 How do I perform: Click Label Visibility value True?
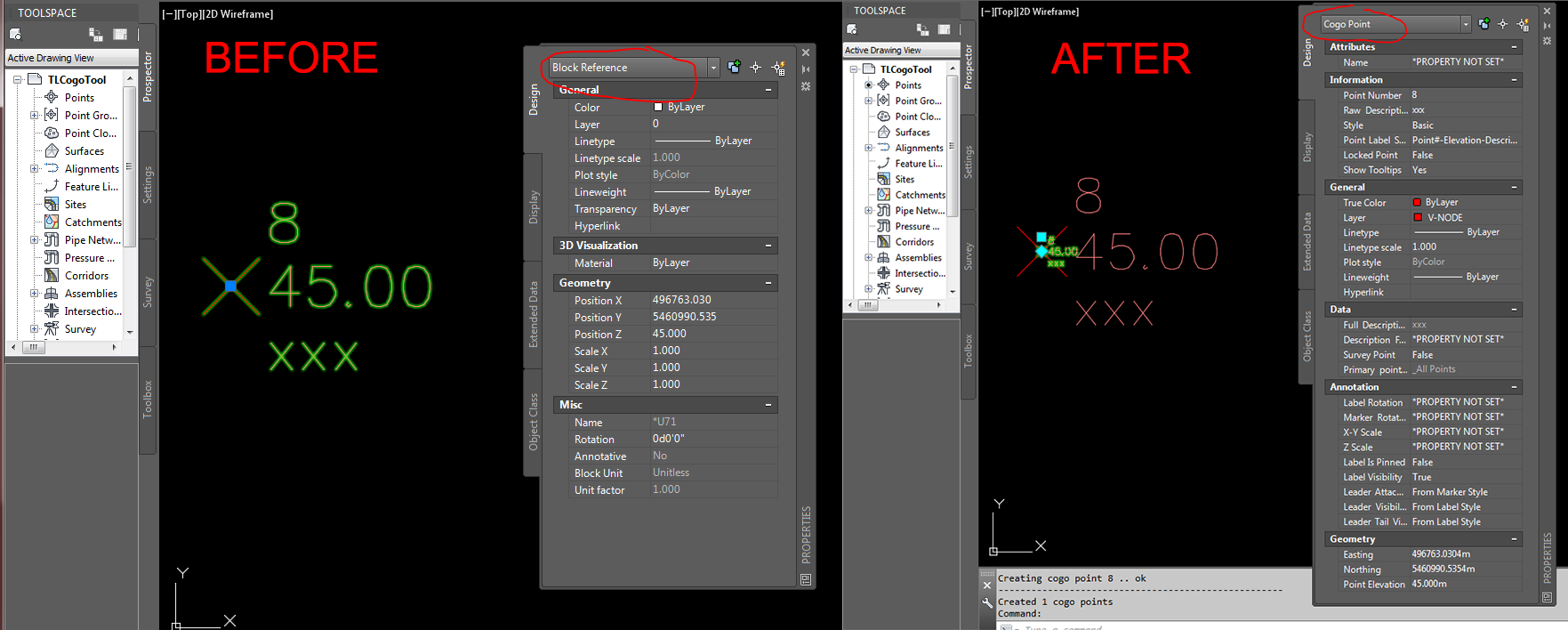pos(1466,477)
